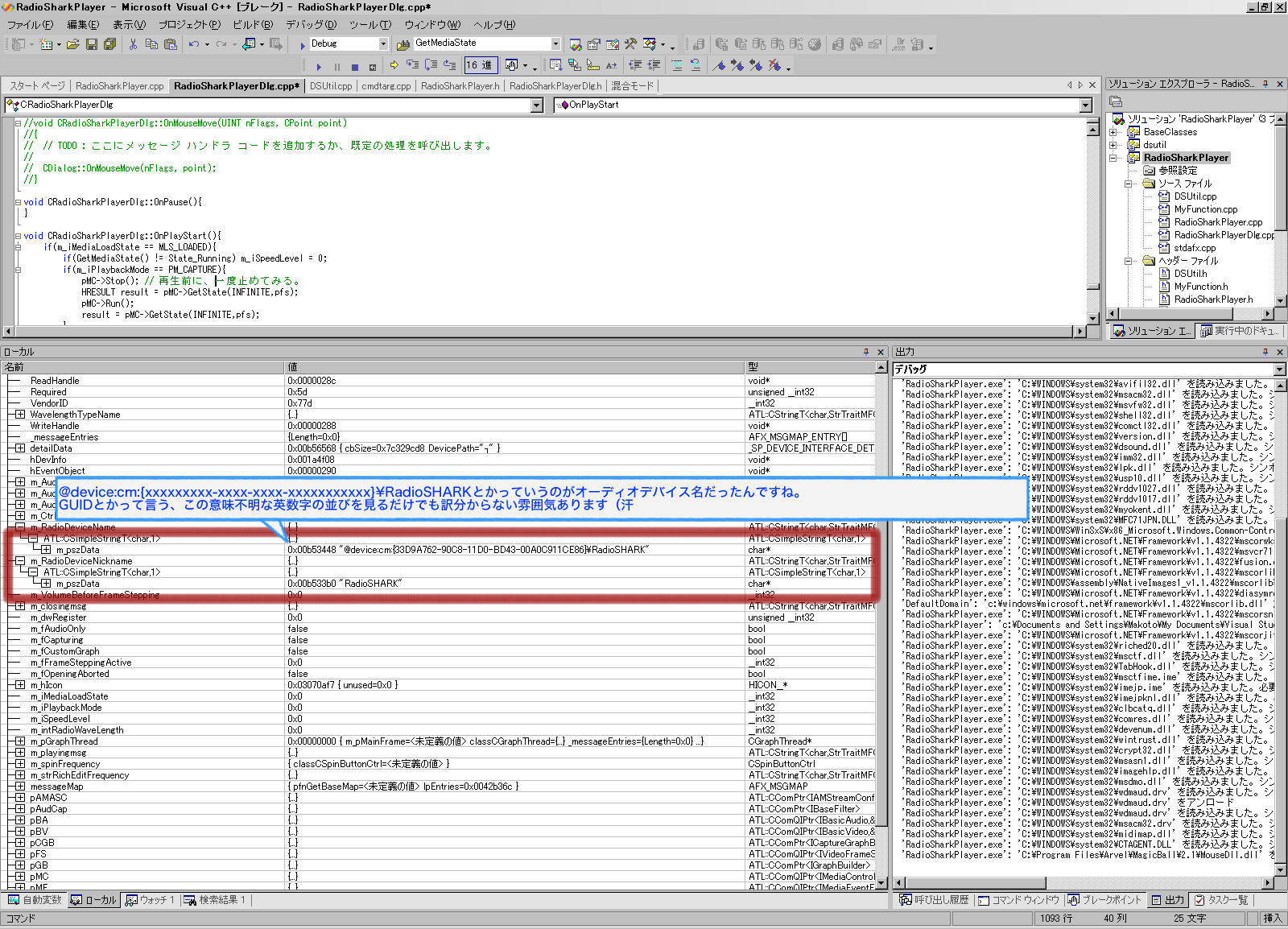Switch to the DSUtil.cpp tab
The image size is (1288, 929).
(331, 86)
